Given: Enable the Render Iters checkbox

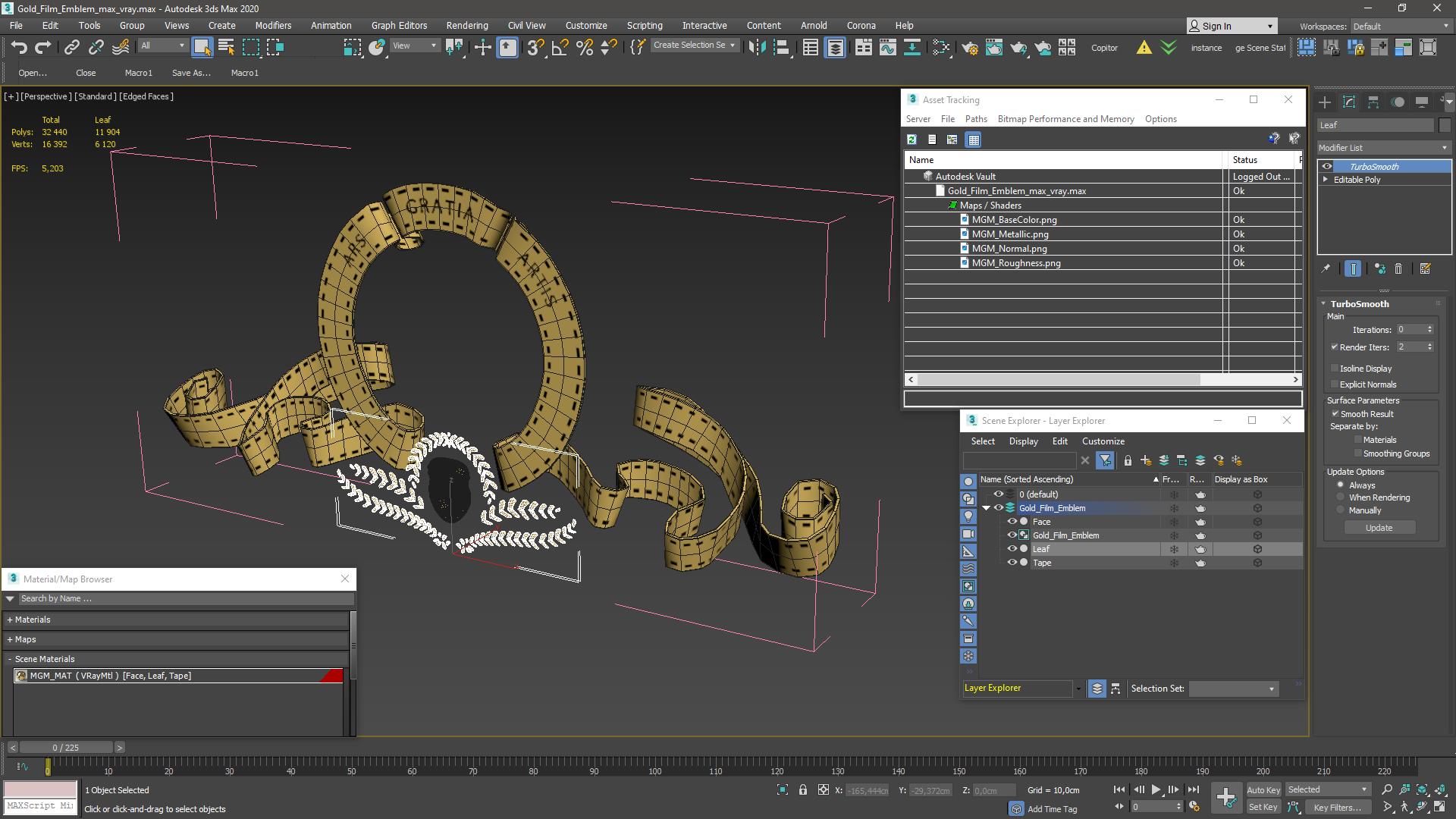Looking at the screenshot, I should [1334, 347].
